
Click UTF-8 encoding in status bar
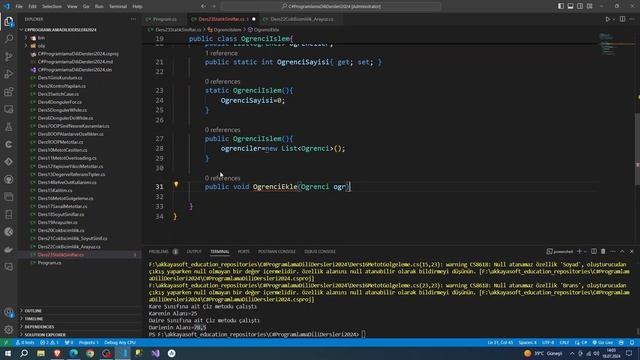pos(548,342)
